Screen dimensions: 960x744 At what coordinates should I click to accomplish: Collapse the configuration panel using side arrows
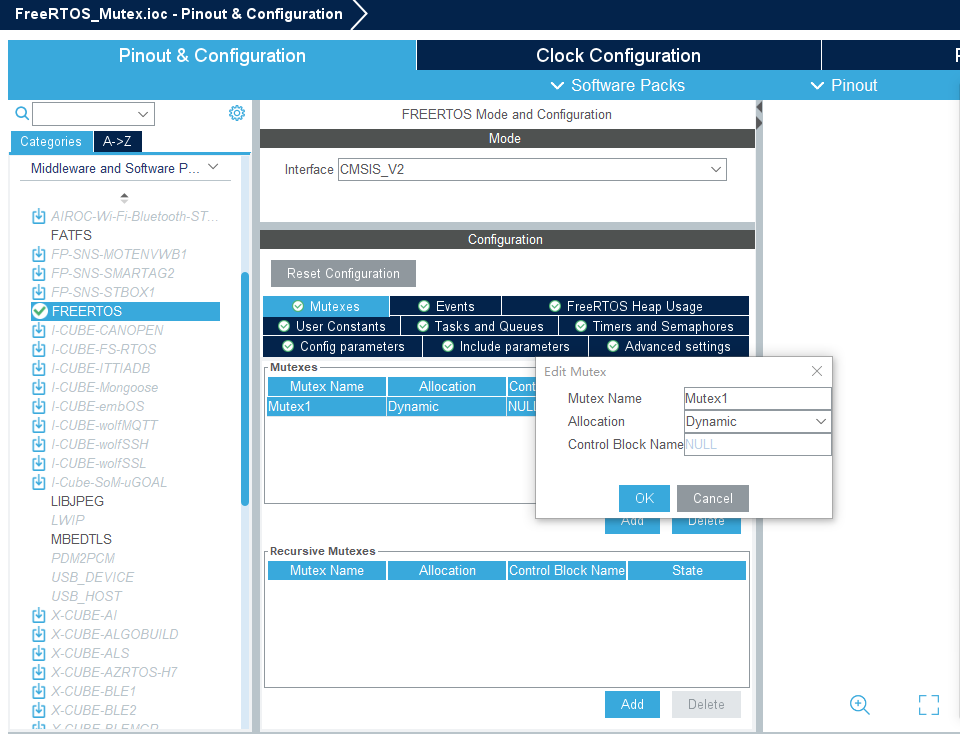759,116
